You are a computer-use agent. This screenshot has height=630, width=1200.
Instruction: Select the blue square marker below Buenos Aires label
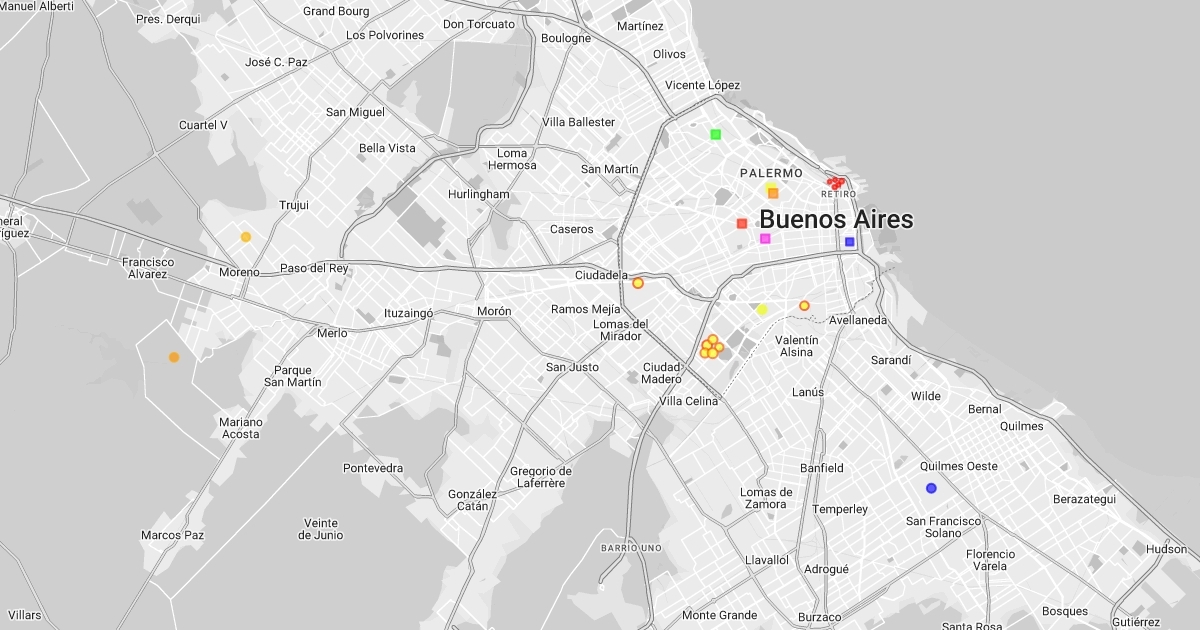[x=849, y=242]
